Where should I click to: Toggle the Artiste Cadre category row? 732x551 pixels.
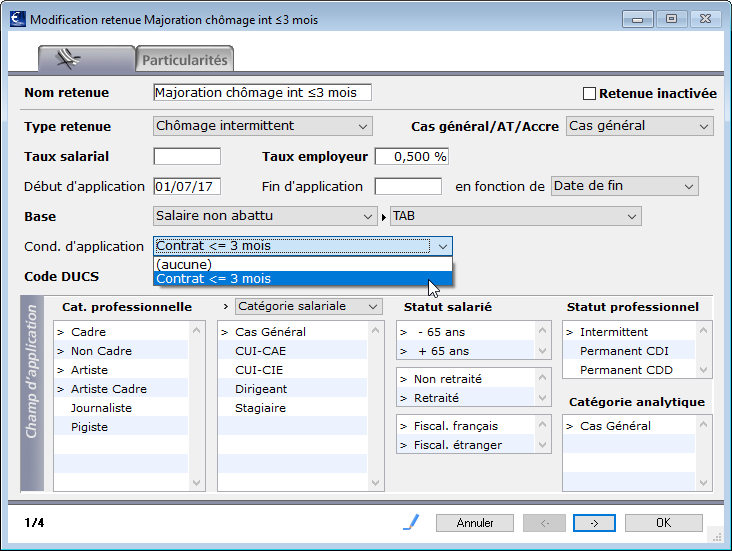(121, 389)
